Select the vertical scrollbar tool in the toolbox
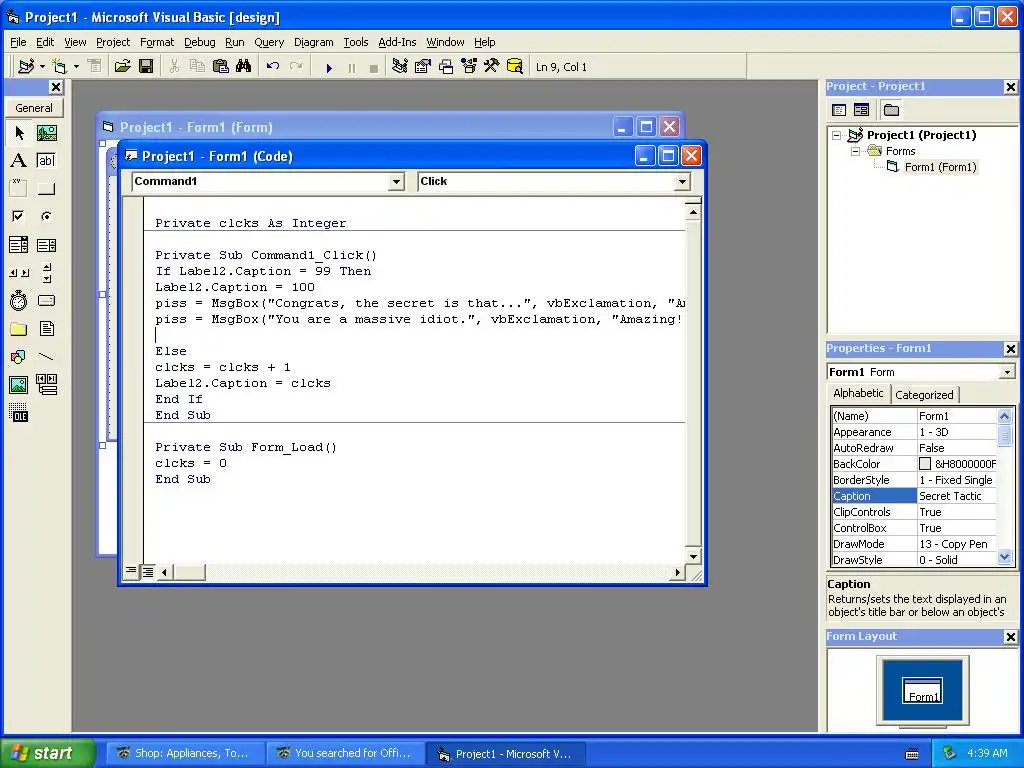Image resolution: width=1024 pixels, height=768 pixels. [x=46, y=273]
